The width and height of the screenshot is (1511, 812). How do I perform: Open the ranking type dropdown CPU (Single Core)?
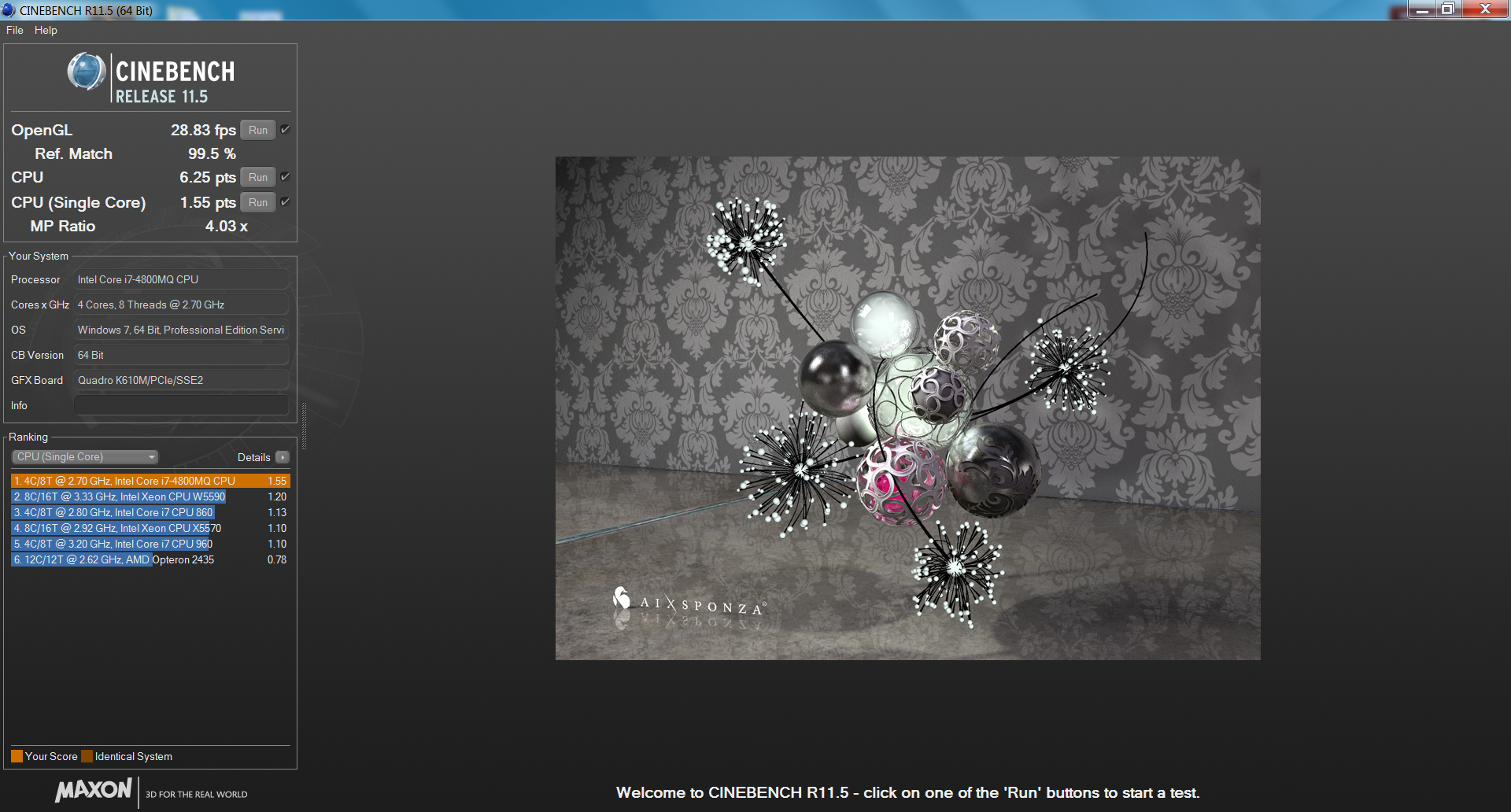click(85, 457)
